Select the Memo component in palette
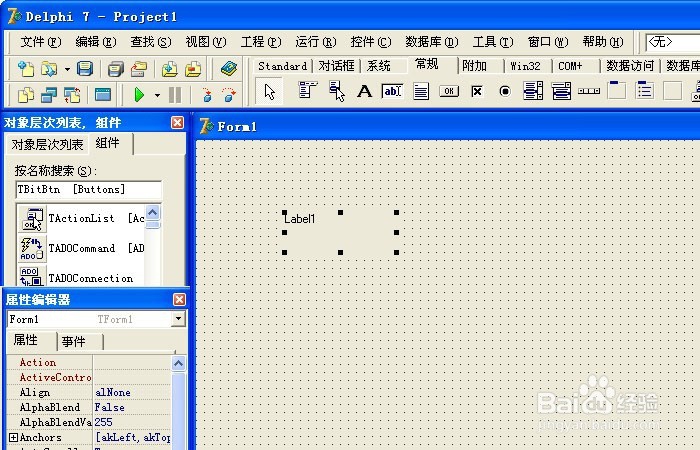 pos(421,91)
